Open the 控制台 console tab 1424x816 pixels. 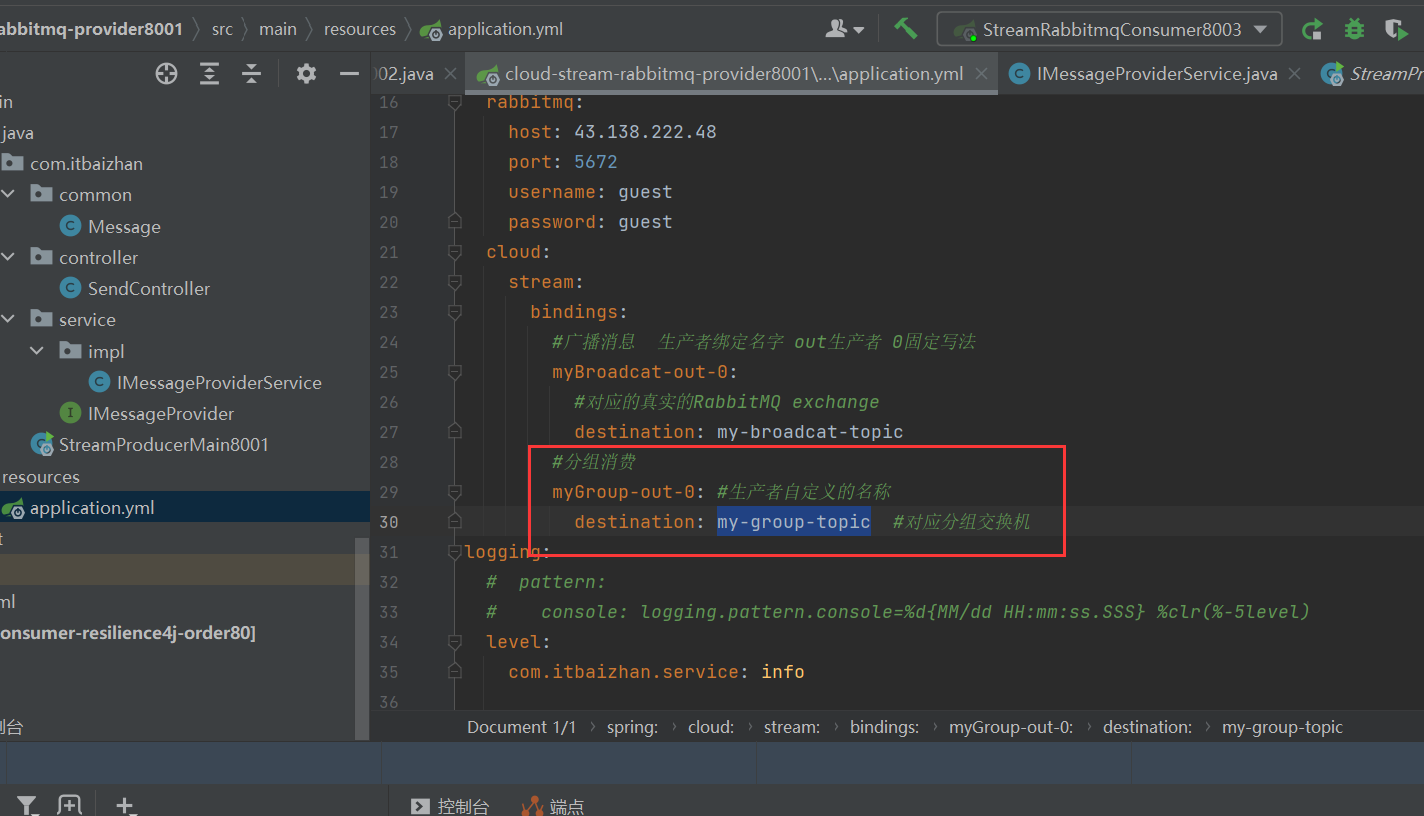[x=450, y=806]
